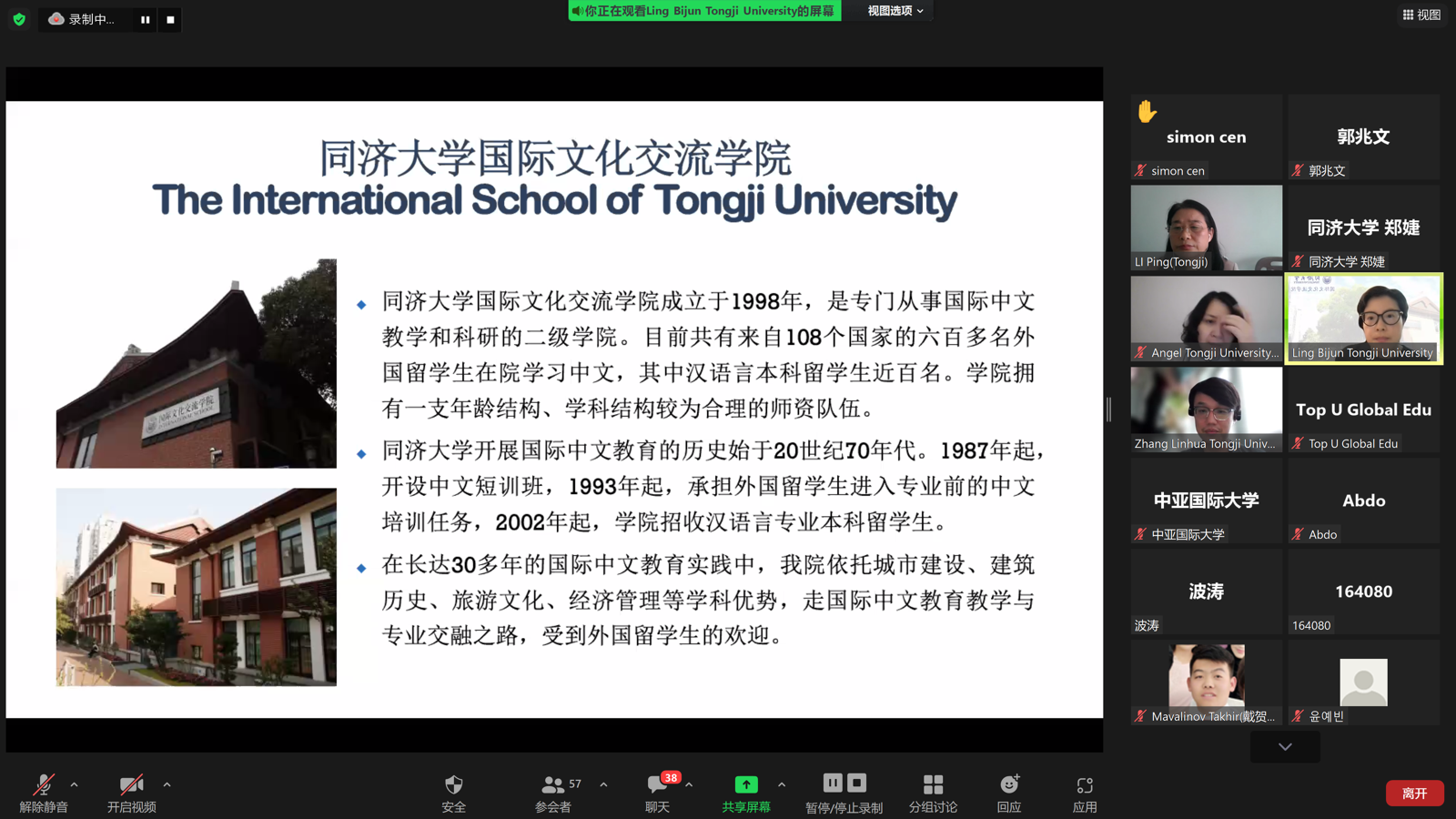Screen dimensions: 1456x819
Task: Expand audio options arrow next to 解除静音
Action: point(75,784)
